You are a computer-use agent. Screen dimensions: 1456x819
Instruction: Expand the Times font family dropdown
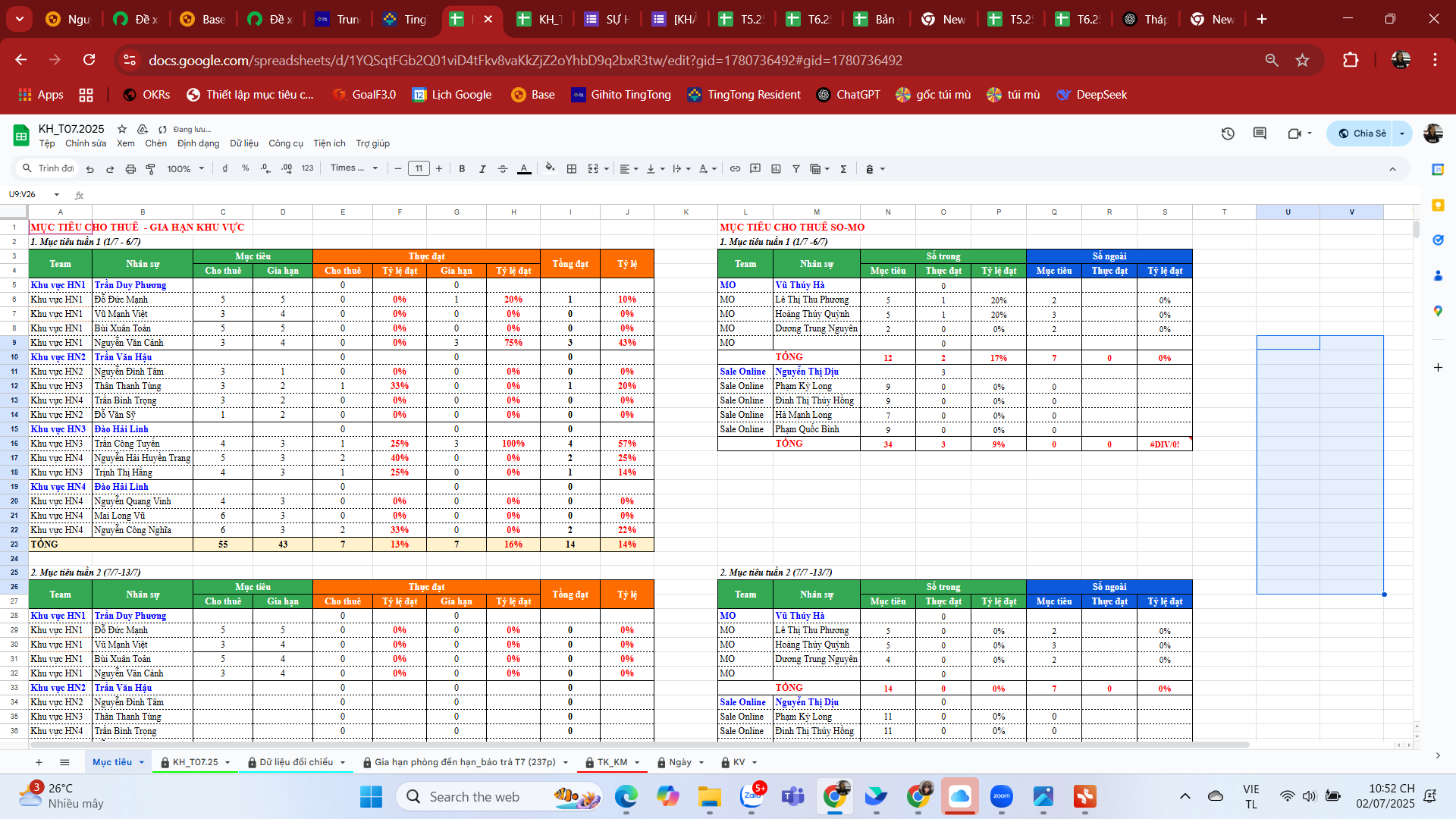point(354,168)
